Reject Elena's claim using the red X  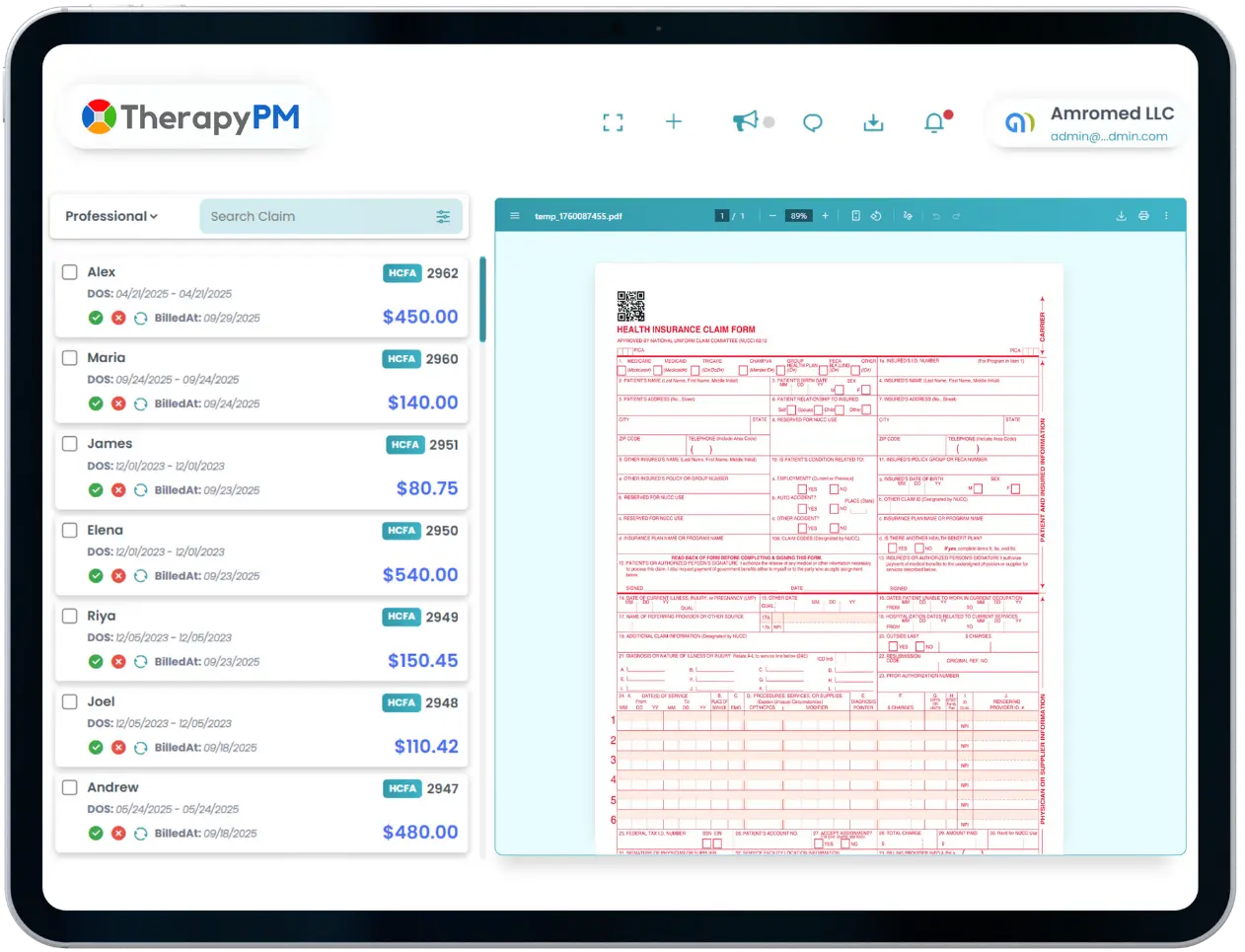(118, 575)
